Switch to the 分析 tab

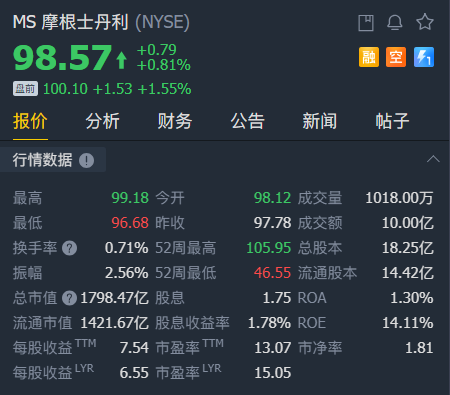tap(102, 121)
